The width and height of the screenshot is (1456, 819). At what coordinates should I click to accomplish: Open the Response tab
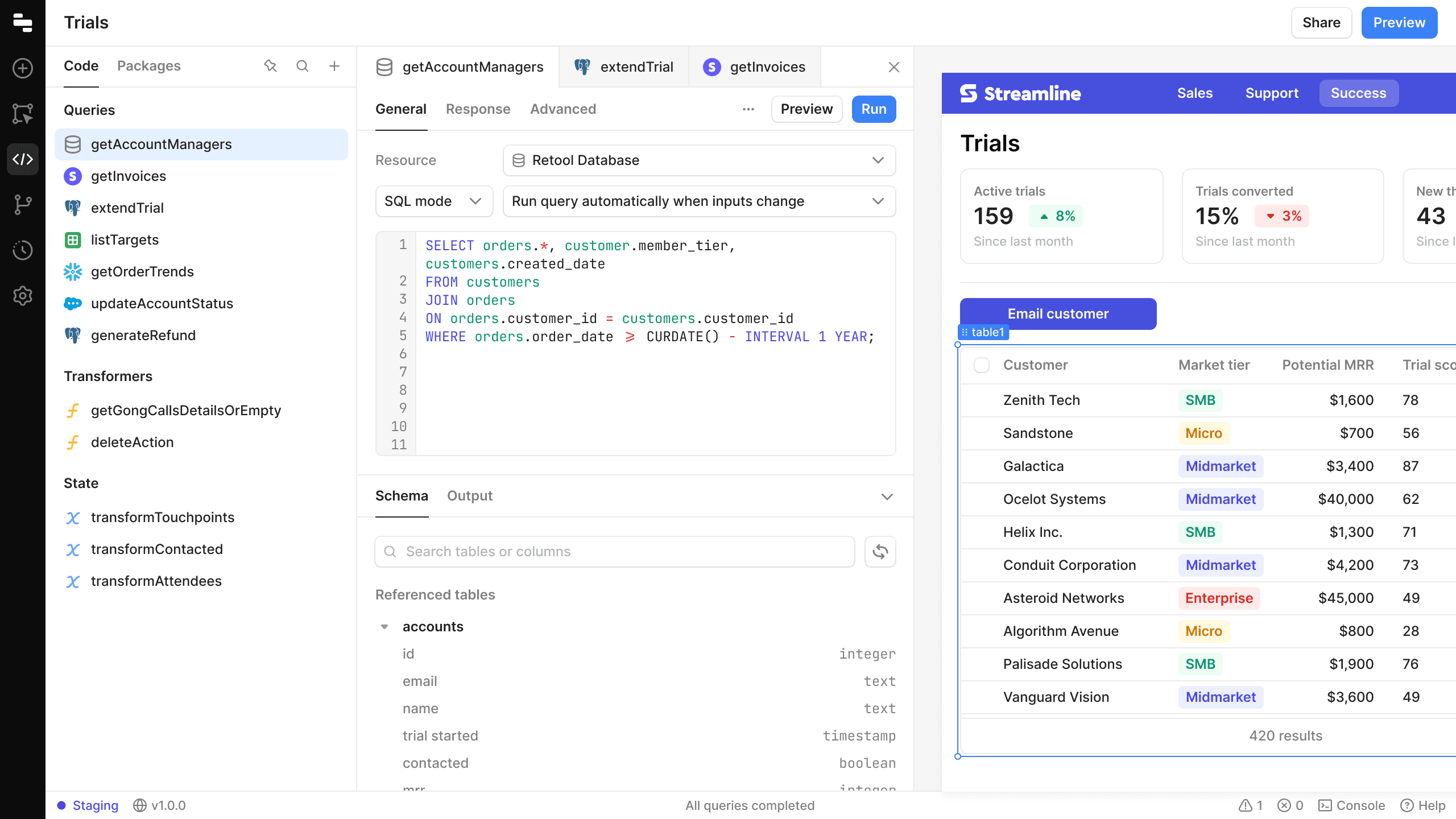(478, 109)
